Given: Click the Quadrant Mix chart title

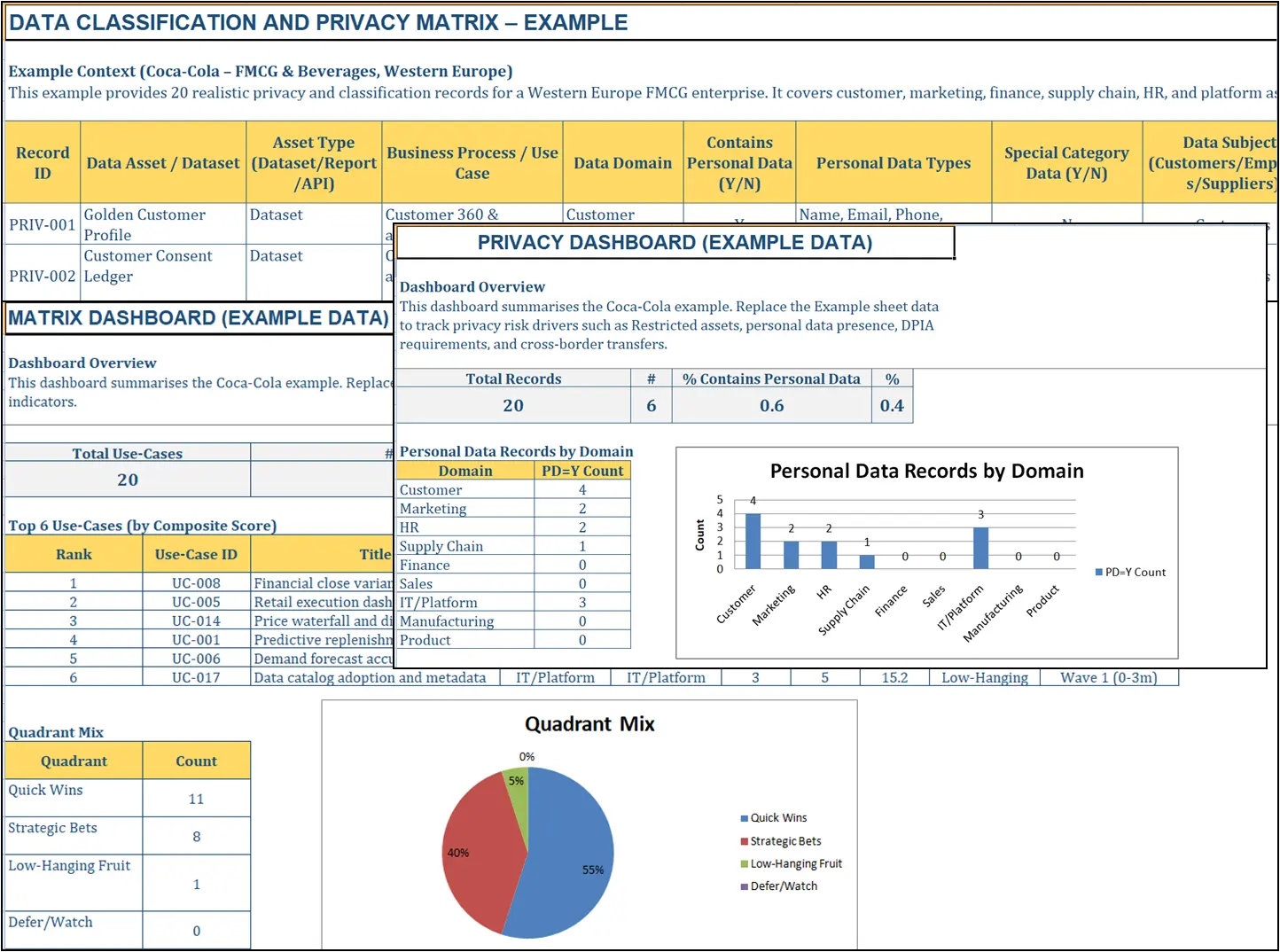Looking at the screenshot, I should point(589,724).
